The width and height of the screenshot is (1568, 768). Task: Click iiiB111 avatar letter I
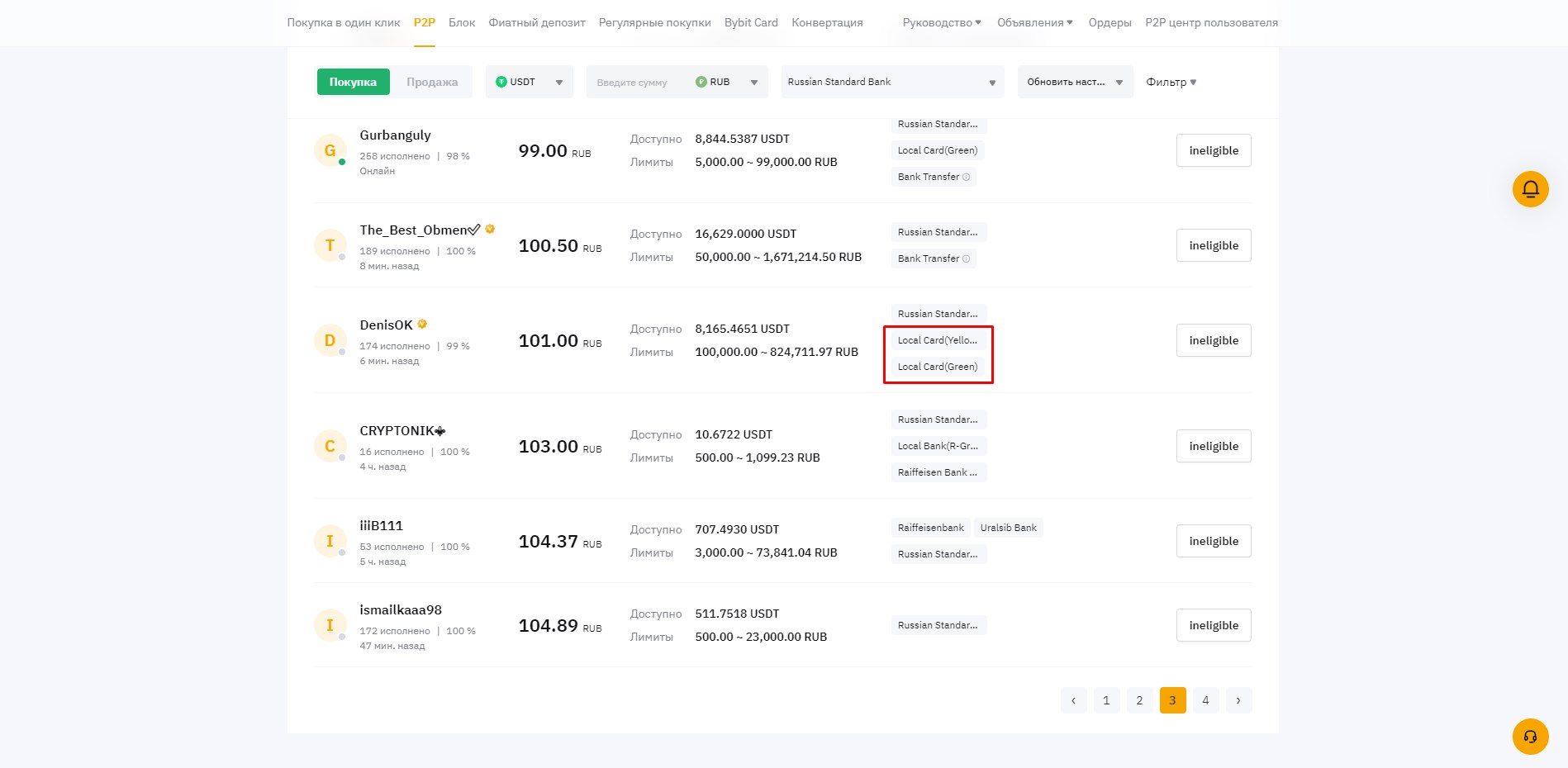tap(330, 541)
